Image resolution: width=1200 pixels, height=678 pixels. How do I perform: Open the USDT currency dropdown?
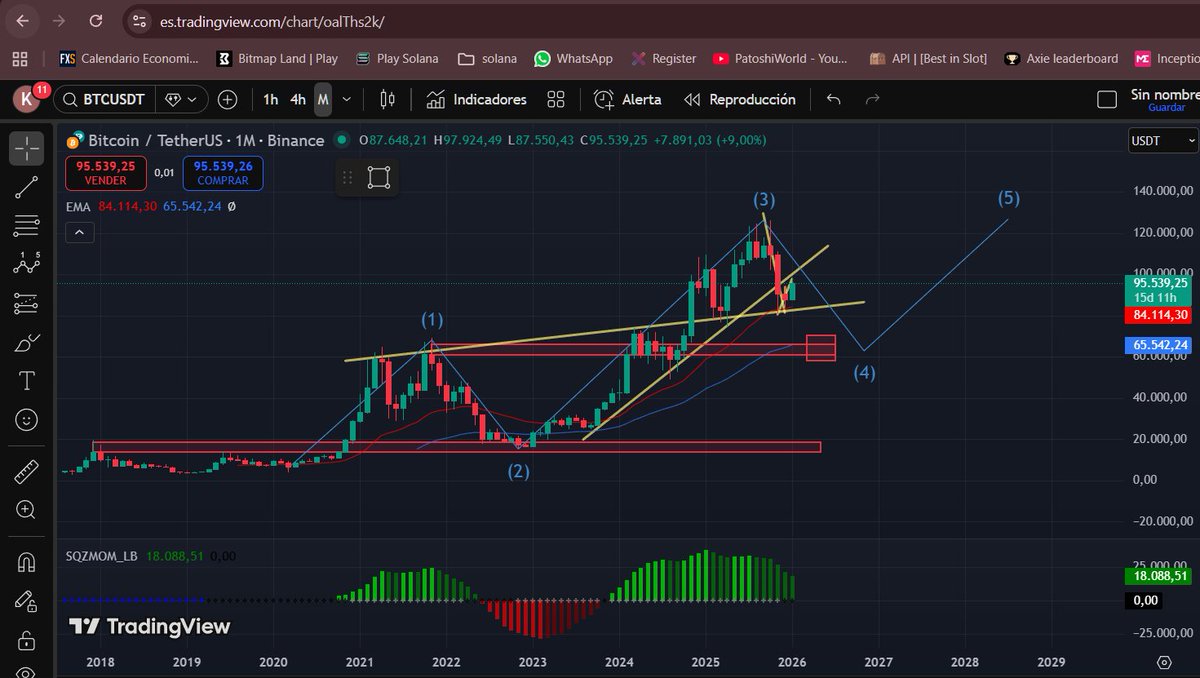(1163, 141)
